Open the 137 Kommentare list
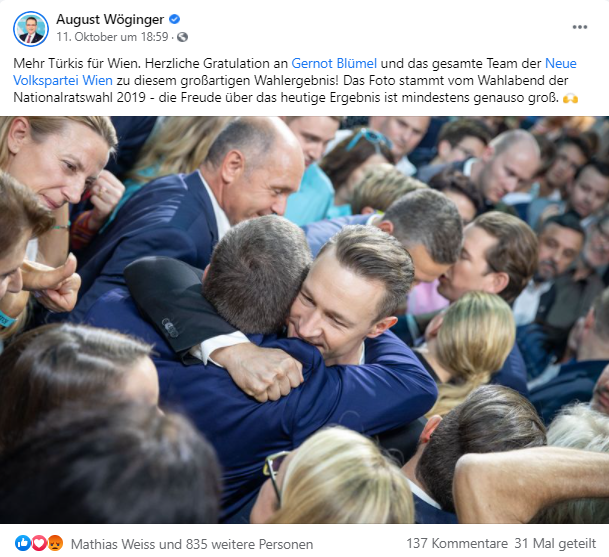This screenshot has height=557, width=609. tap(457, 543)
